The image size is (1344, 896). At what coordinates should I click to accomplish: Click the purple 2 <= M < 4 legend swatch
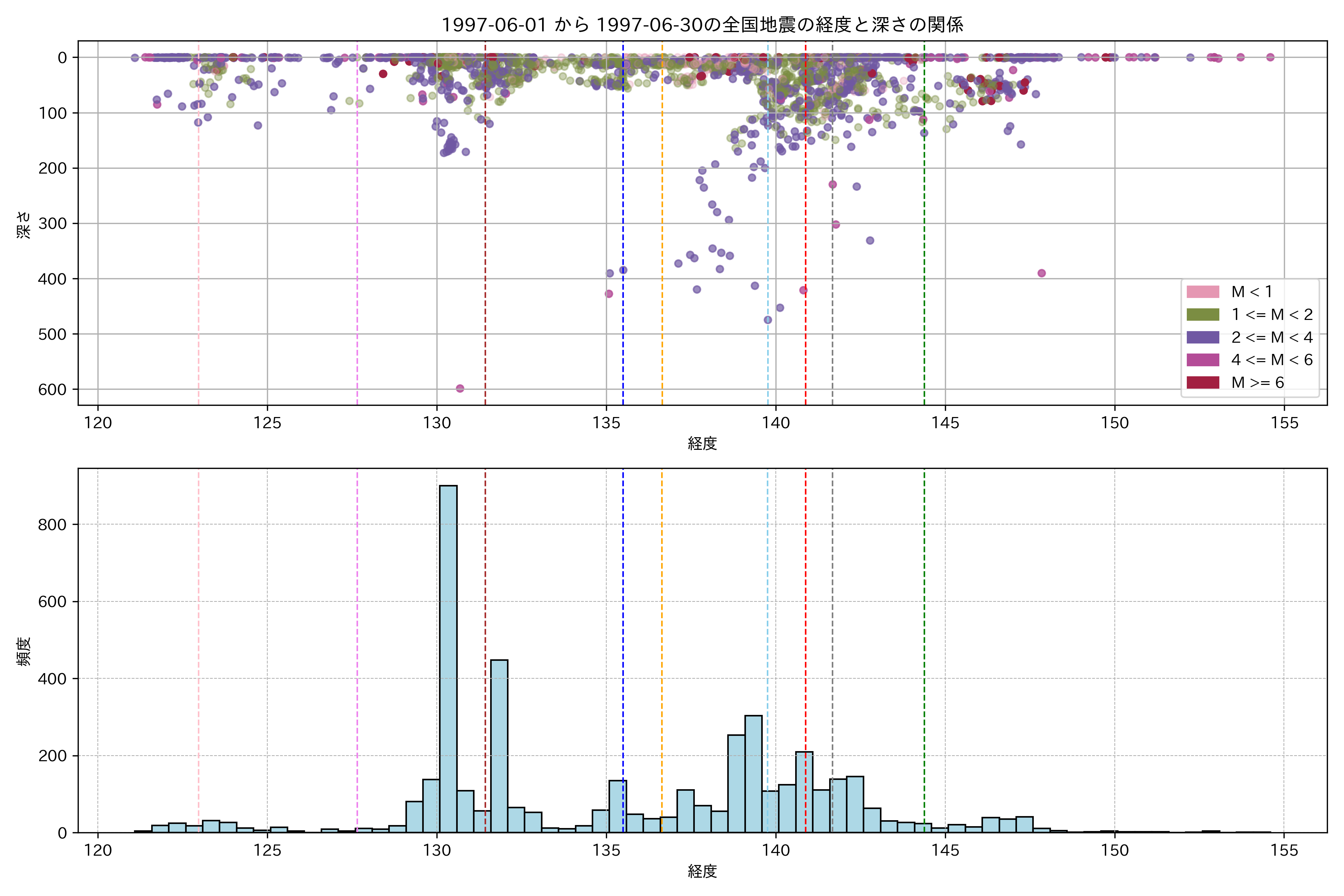click(x=1202, y=337)
